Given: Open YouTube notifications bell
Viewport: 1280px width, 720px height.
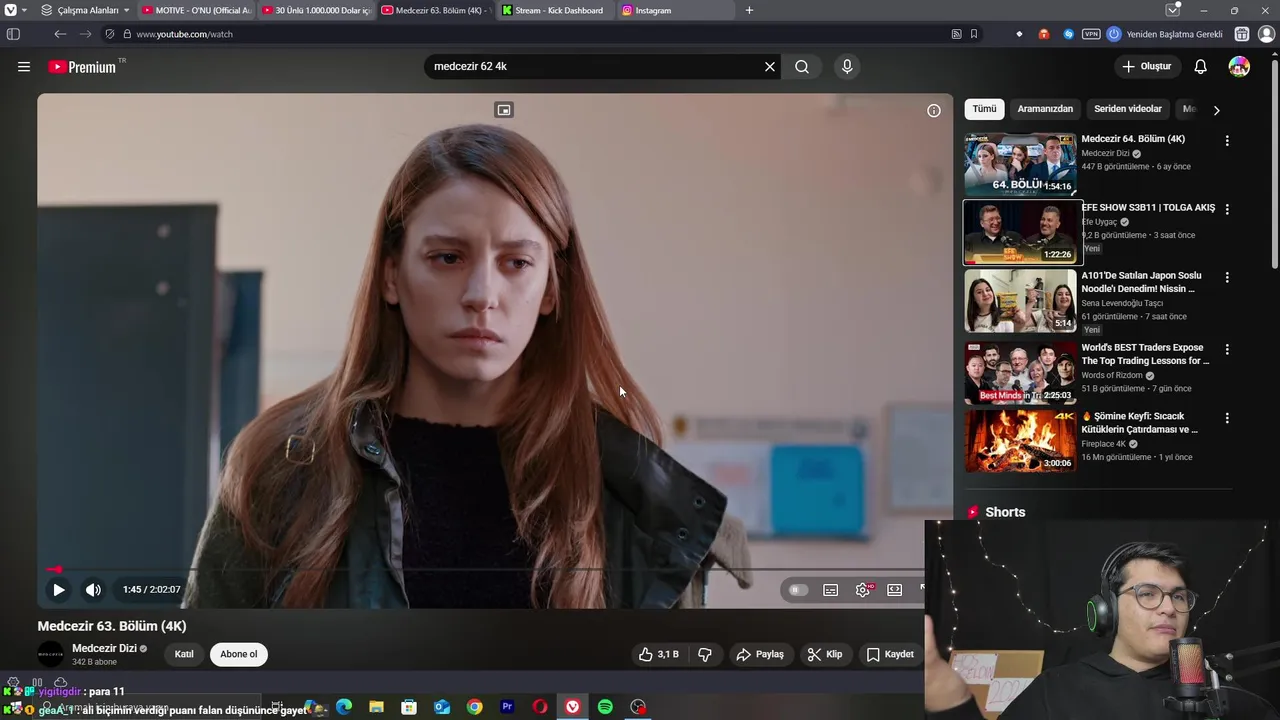Looking at the screenshot, I should (1200, 67).
